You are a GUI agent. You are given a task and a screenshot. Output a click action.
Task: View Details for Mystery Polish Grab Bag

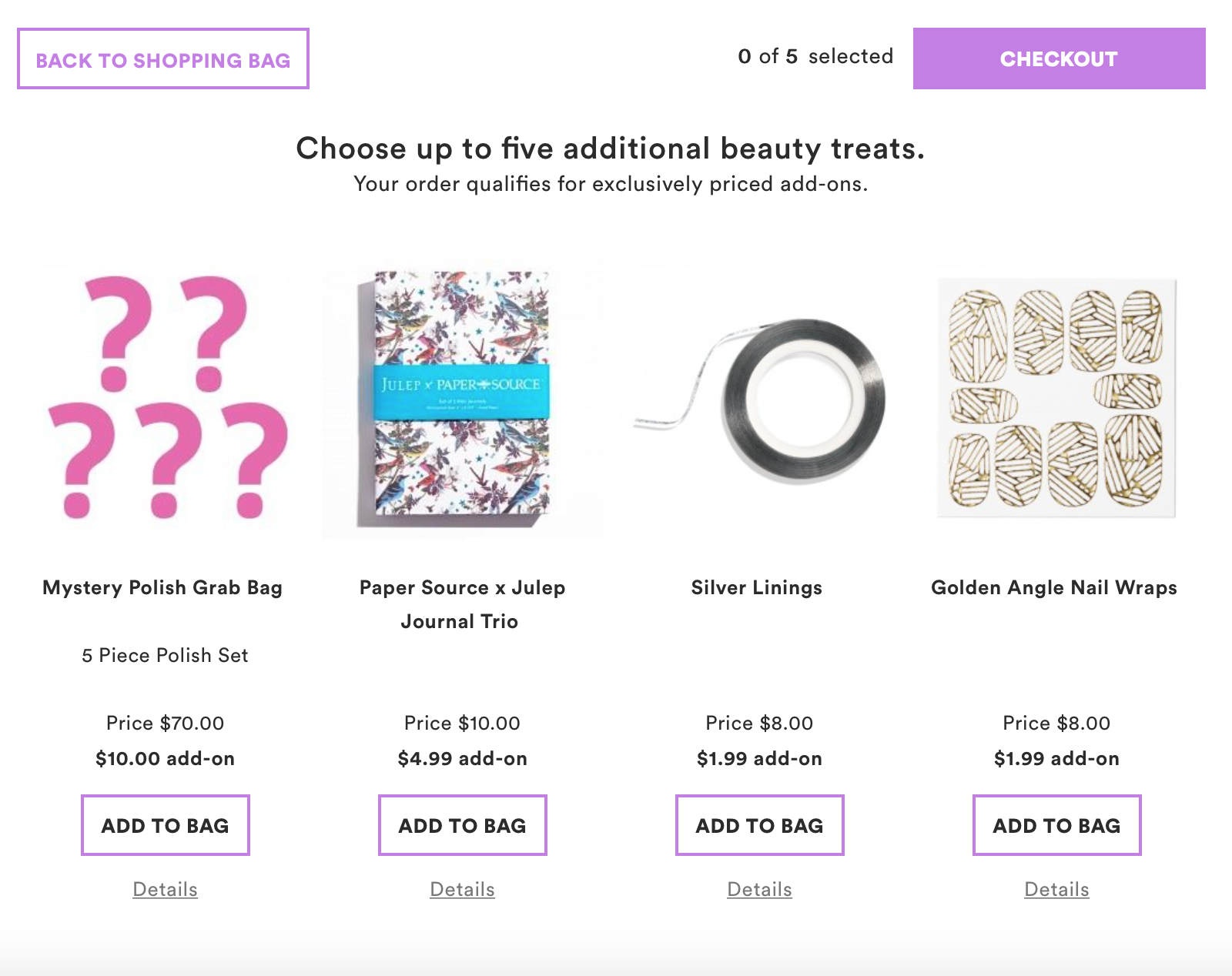click(x=166, y=890)
